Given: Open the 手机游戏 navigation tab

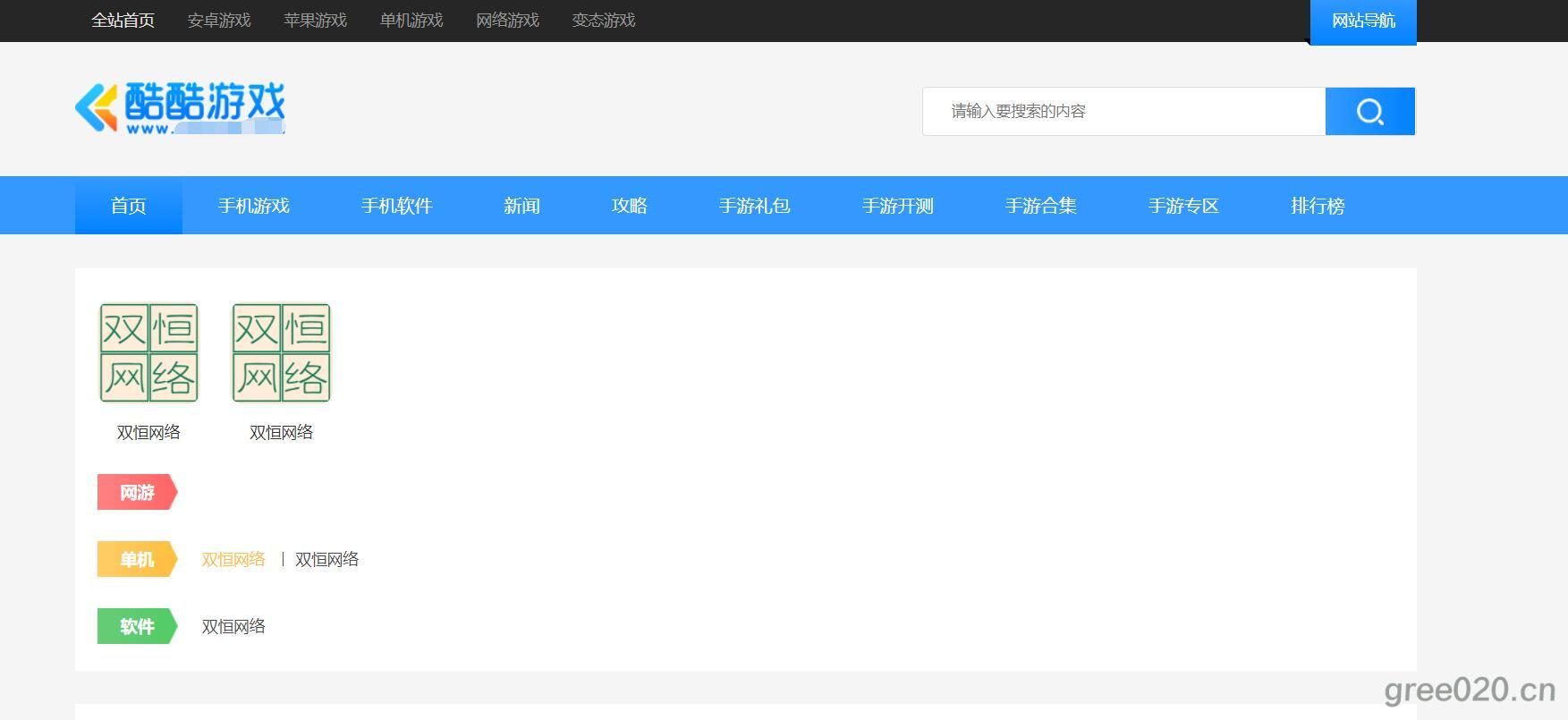Looking at the screenshot, I should click(254, 206).
